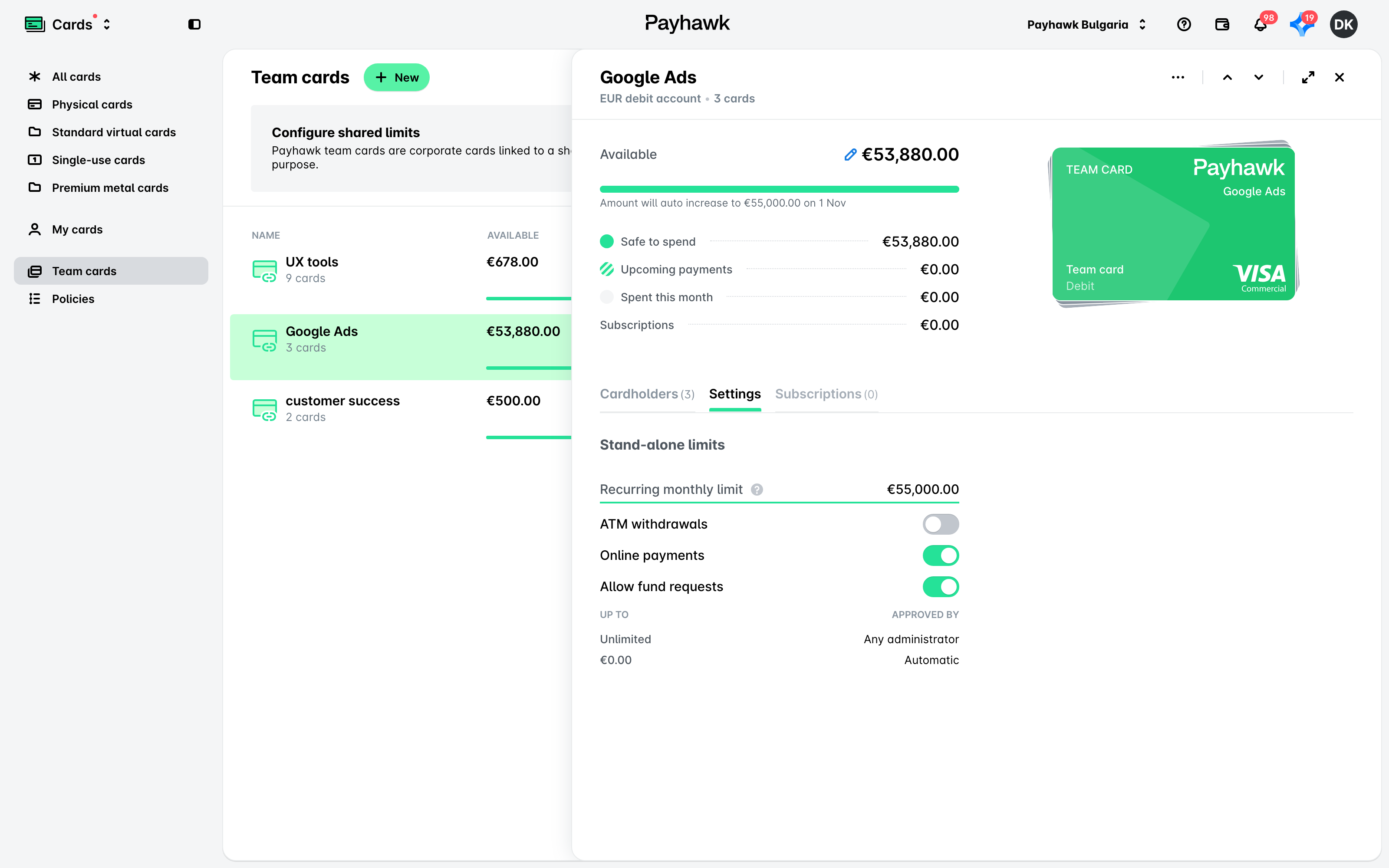This screenshot has height=868, width=1389.
Task: Turn off Allow fund requests toggle
Action: pyautogui.click(x=940, y=587)
